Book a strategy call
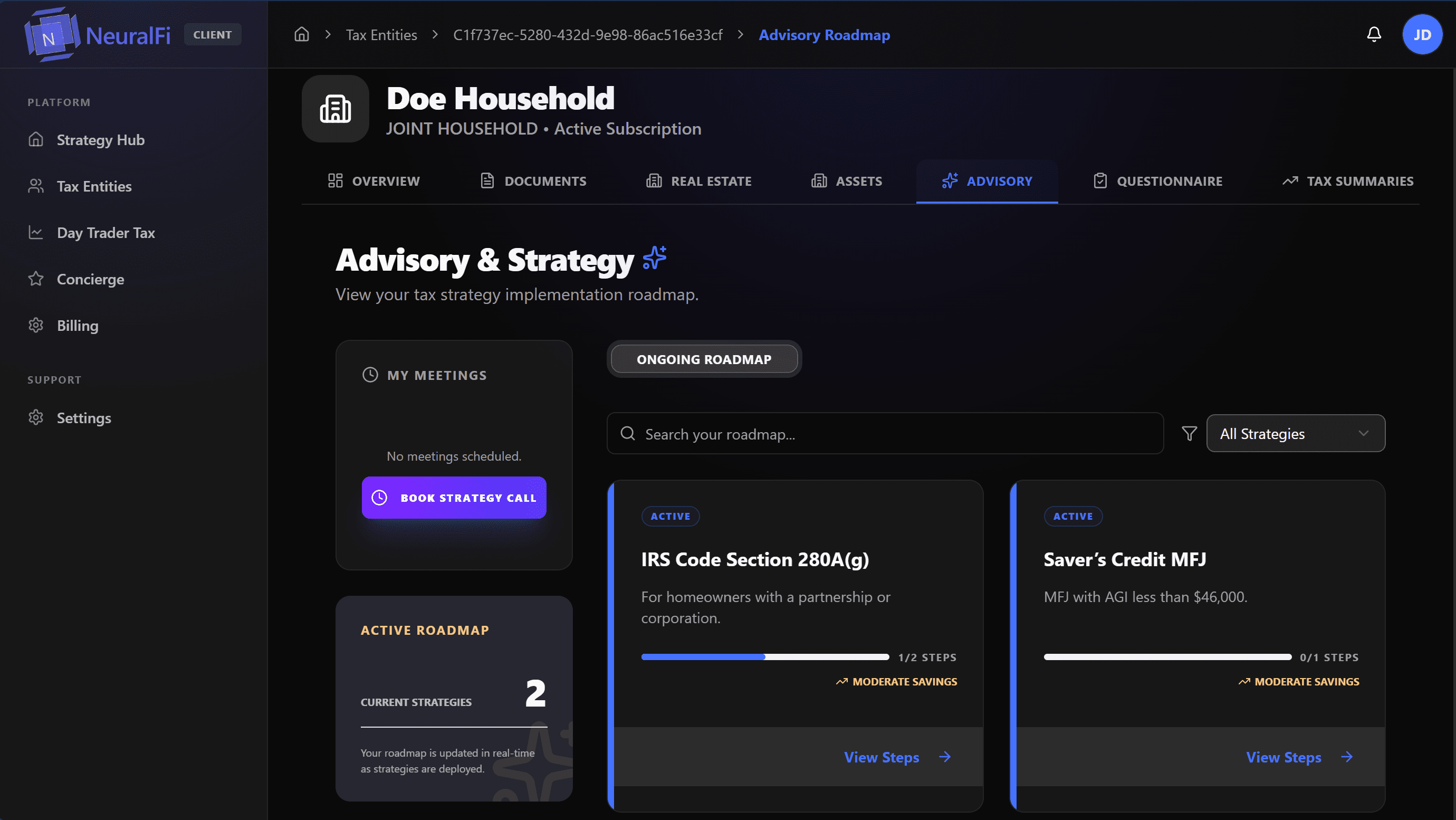This screenshot has width=1456, height=820. pyautogui.click(x=454, y=498)
